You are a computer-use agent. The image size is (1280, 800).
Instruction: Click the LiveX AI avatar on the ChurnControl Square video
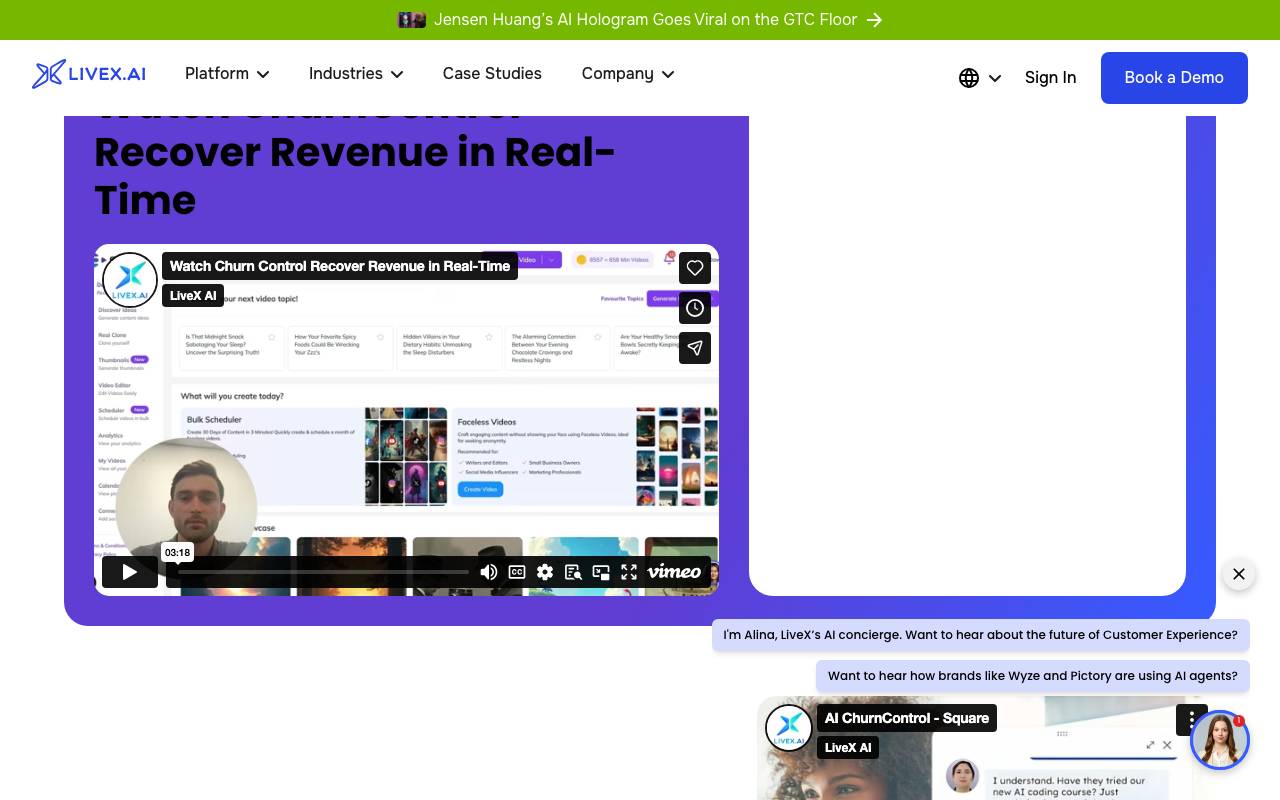pos(789,728)
